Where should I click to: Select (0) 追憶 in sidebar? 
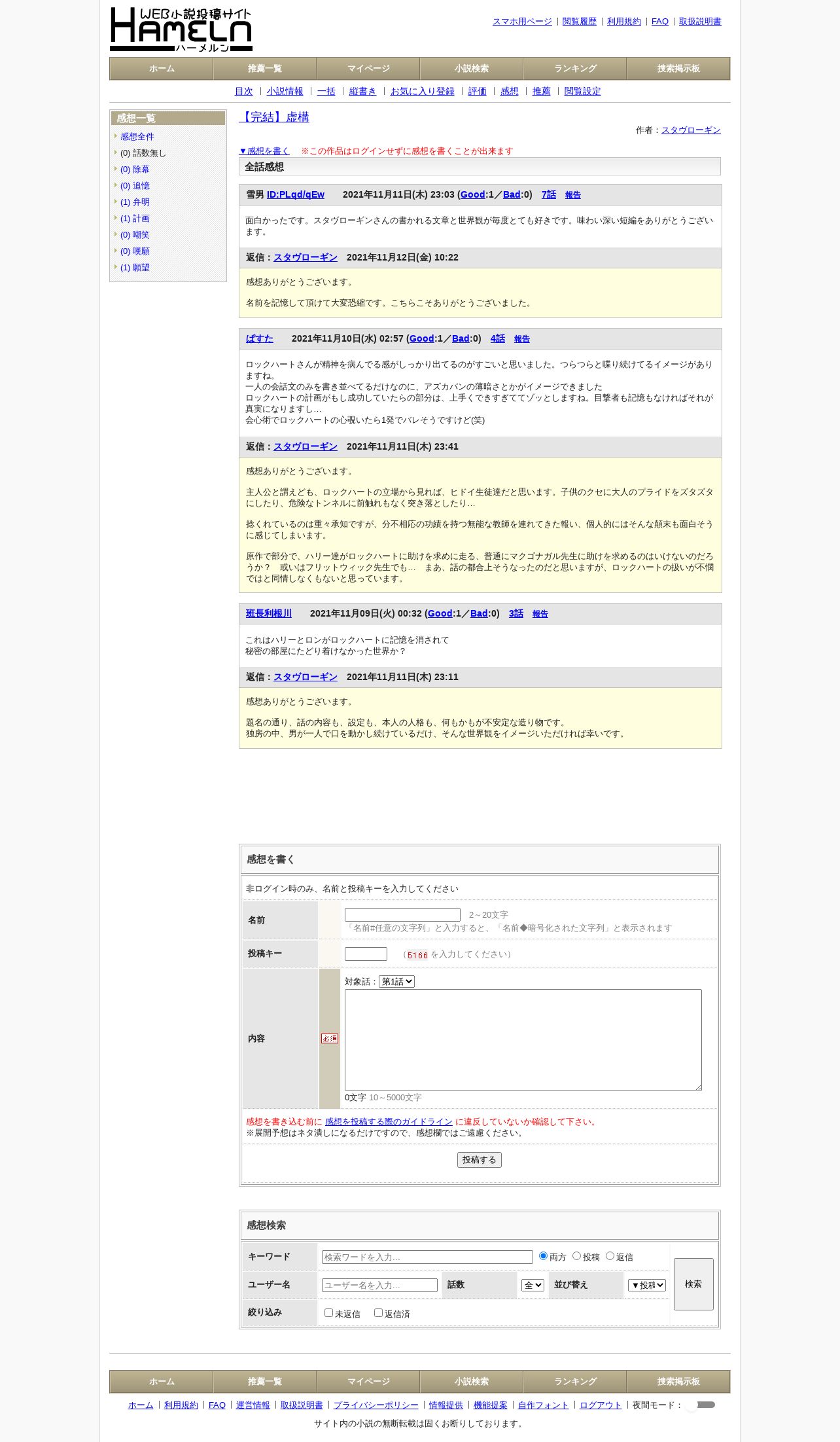(135, 186)
